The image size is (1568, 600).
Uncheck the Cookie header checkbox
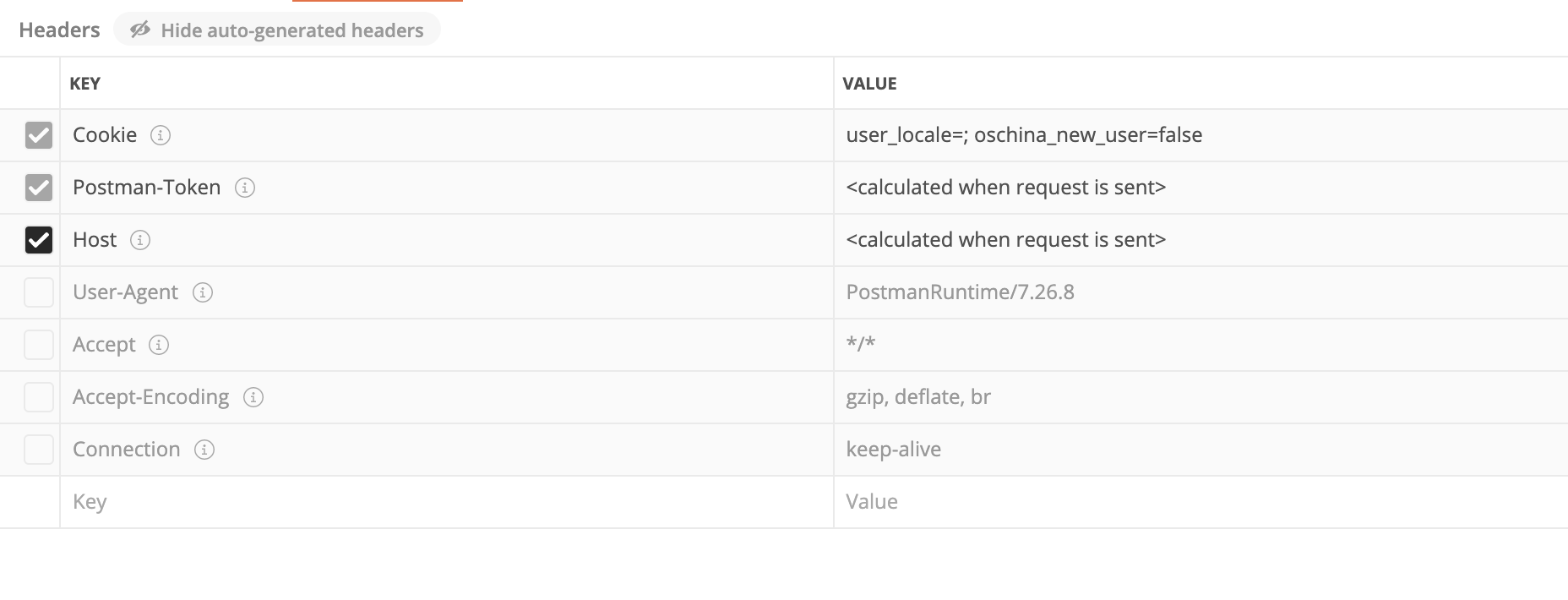click(x=39, y=135)
